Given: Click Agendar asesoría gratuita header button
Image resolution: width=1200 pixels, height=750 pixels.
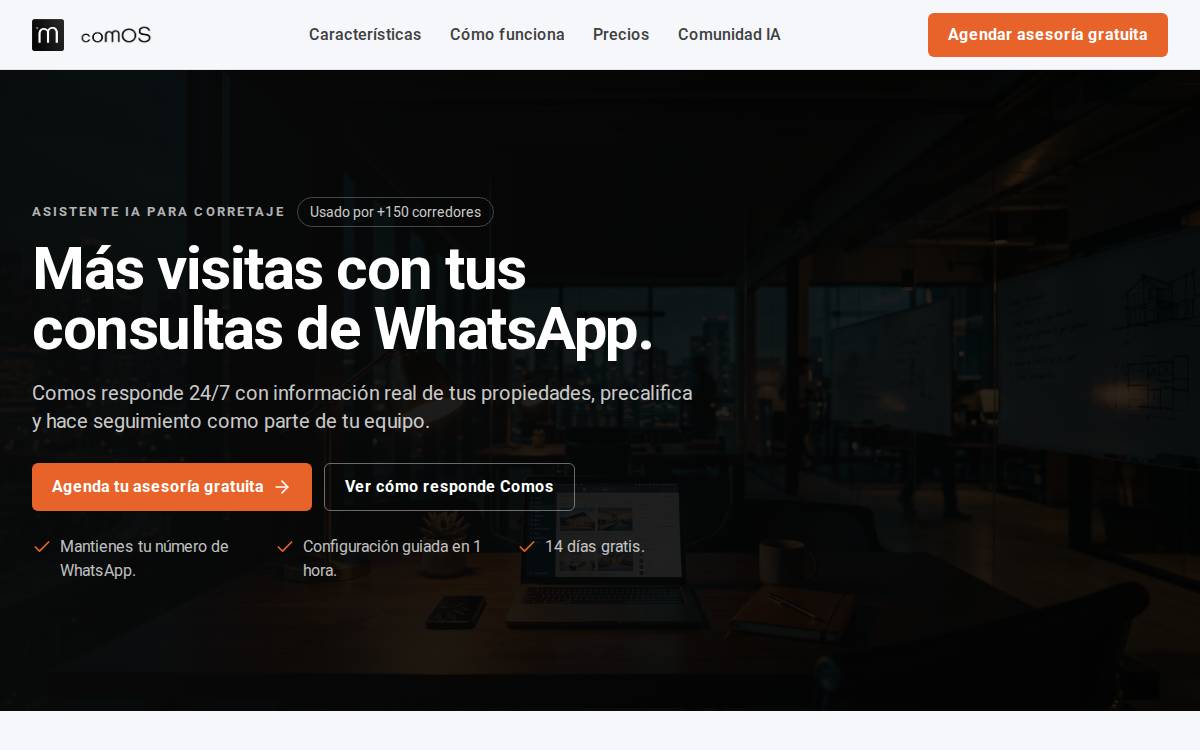Looking at the screenshot, I should click(1048, 35).
